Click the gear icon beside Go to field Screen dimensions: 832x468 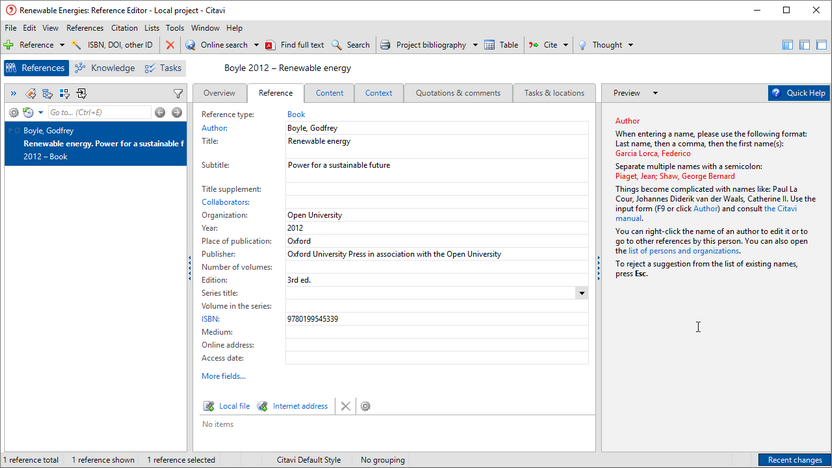point(14,112)
